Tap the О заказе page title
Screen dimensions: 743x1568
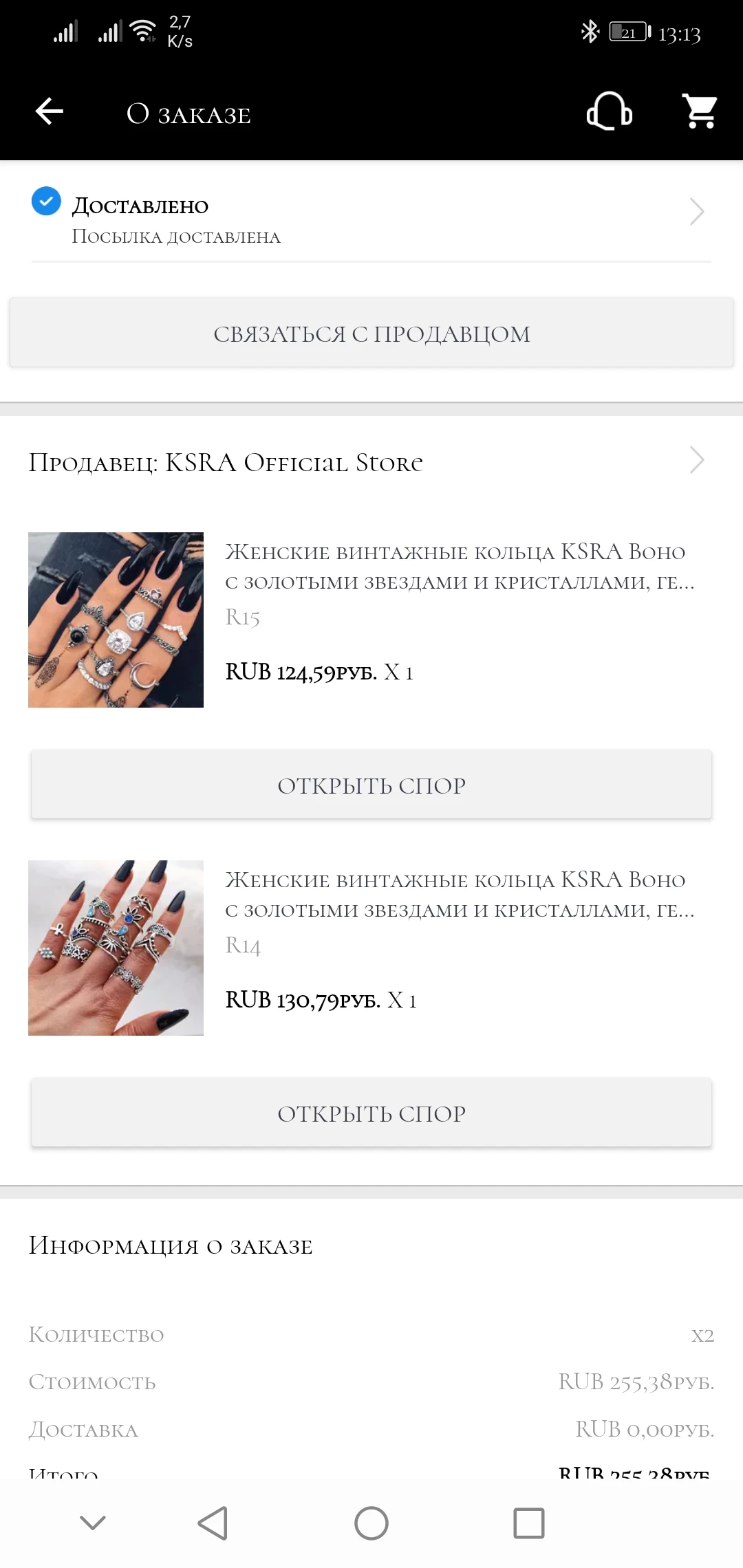pos(189,114)
